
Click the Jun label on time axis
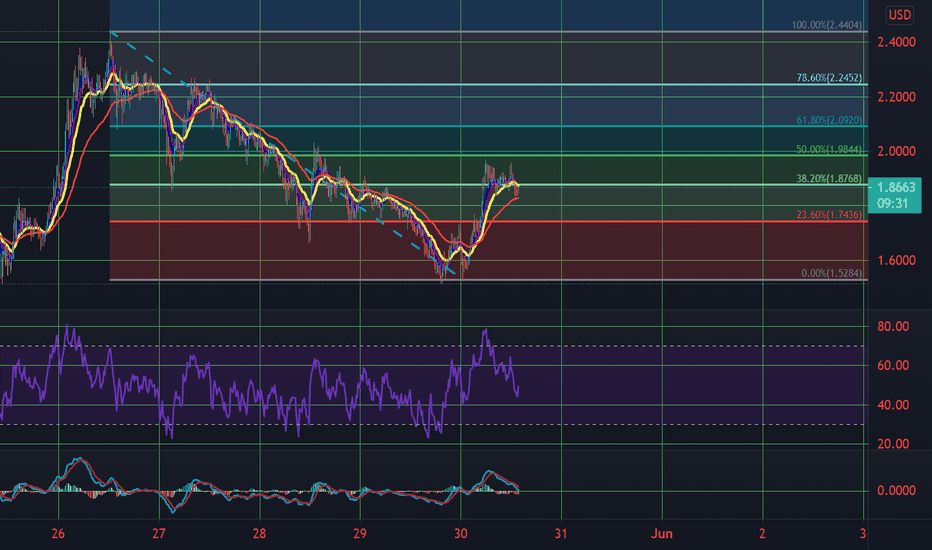(662, 533)
